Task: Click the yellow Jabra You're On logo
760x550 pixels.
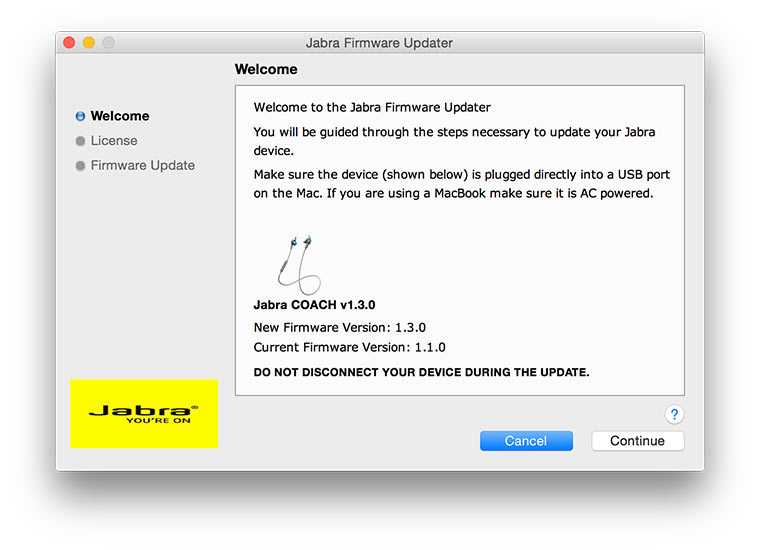Action: coord(144,413)
